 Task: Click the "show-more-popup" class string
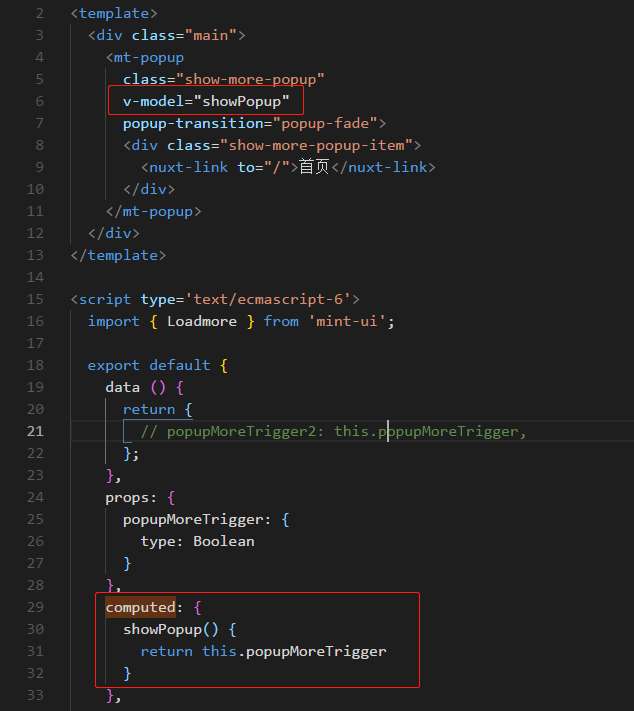point(250,79)
